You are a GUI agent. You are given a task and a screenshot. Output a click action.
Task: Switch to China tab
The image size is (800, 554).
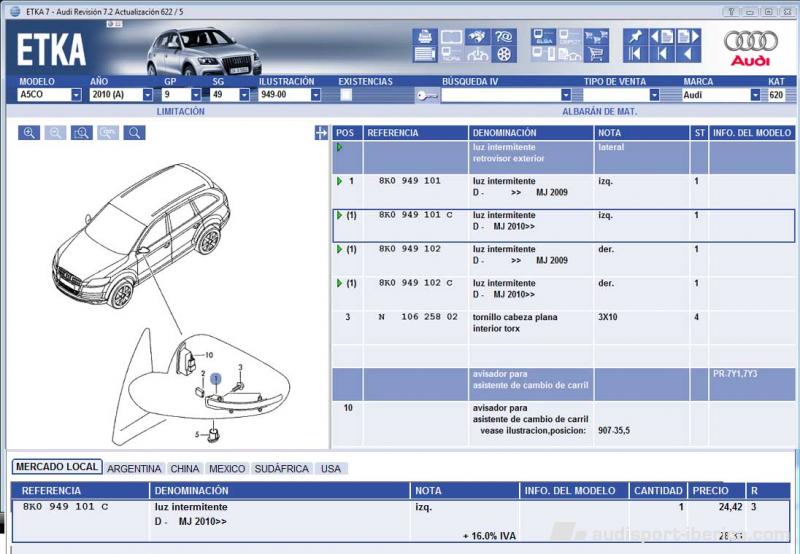pos(185,468)
